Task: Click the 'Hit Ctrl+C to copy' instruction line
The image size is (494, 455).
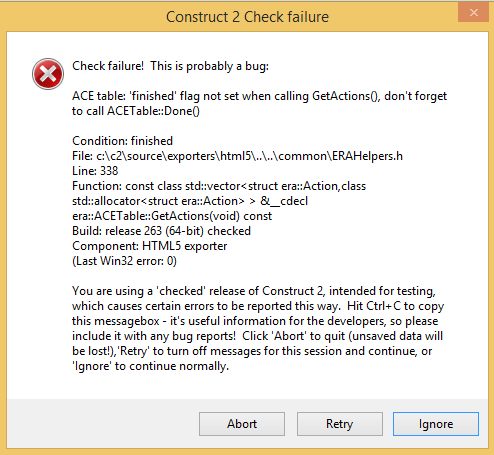Action: click(x=395, y=306)
